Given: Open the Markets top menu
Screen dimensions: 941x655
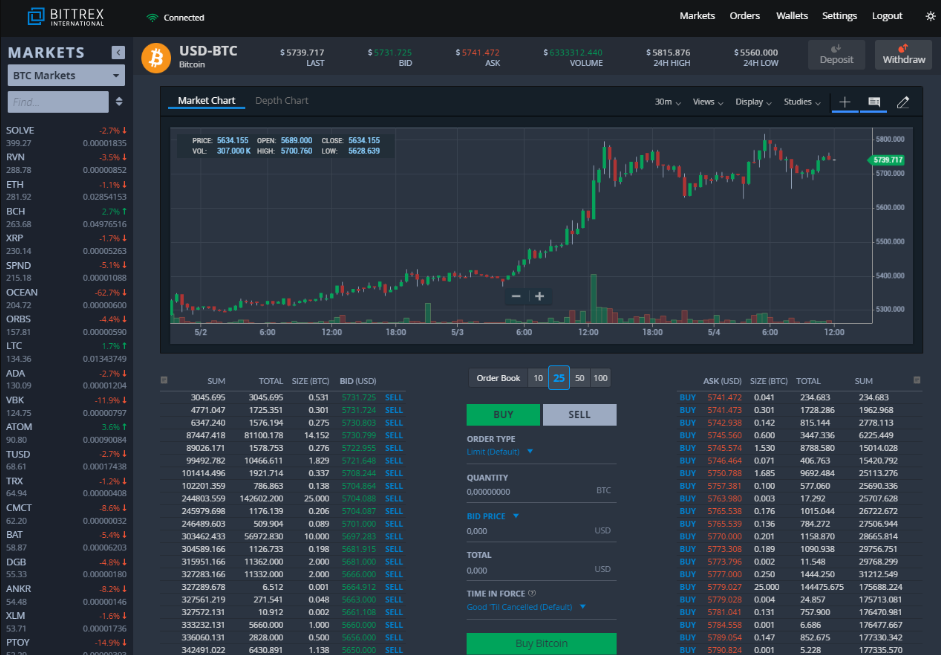Looking at the screenshot, I should pyautogui.click(x=697, y=16).
